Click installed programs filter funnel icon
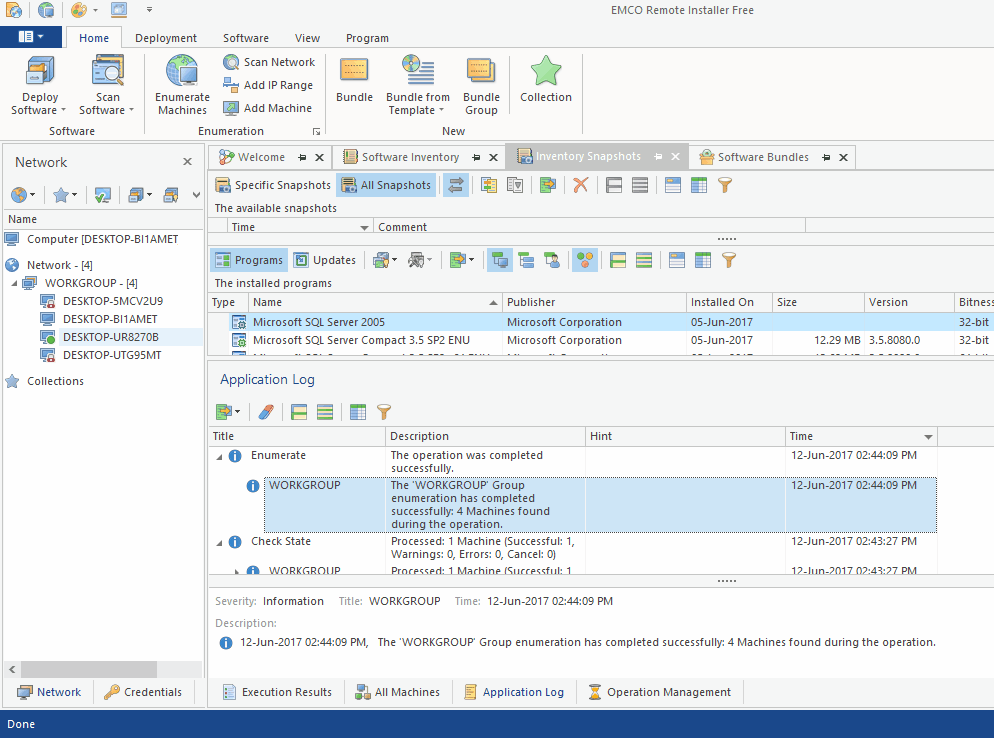Screen dimensions: 994x738 coord(729,260)
